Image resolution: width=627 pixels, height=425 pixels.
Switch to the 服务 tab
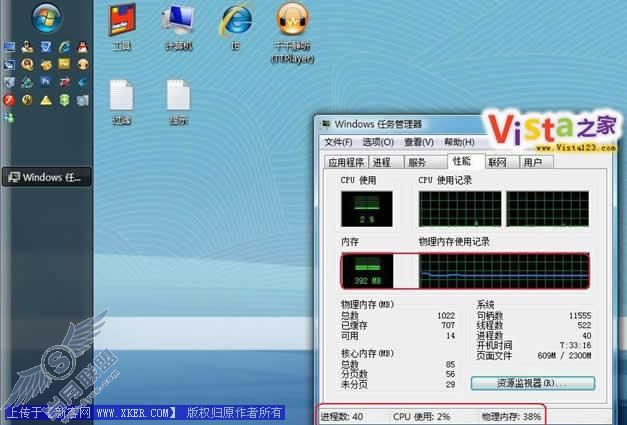pyautogui.click(x=425, y=162)
